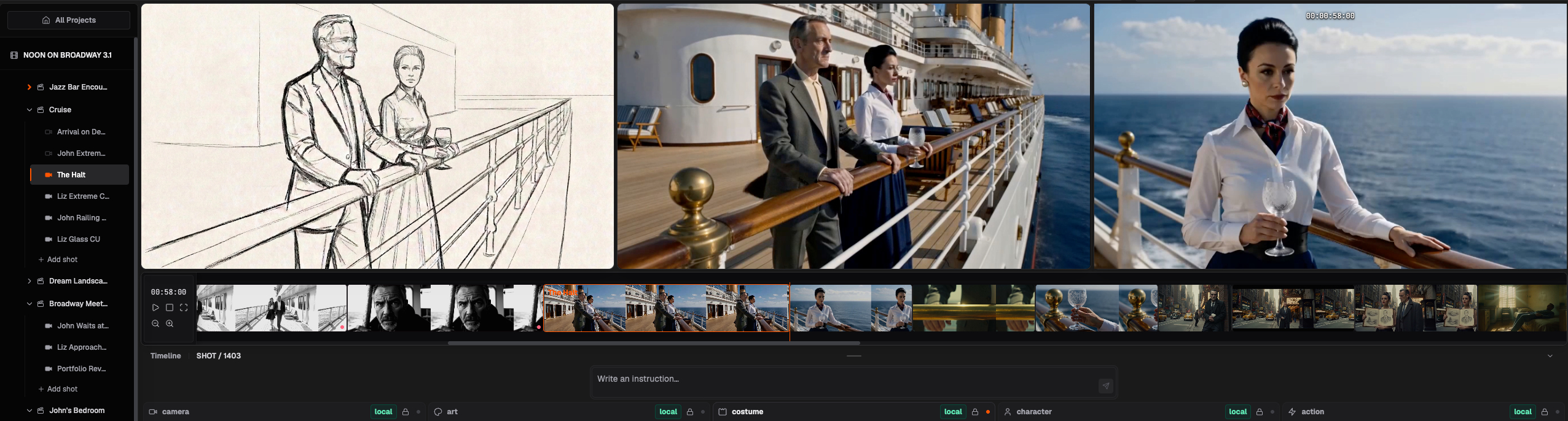1568x421 pixels.
Task: Expand the Jazz Bar Encounter scene
Action: [x=29, y=87]
